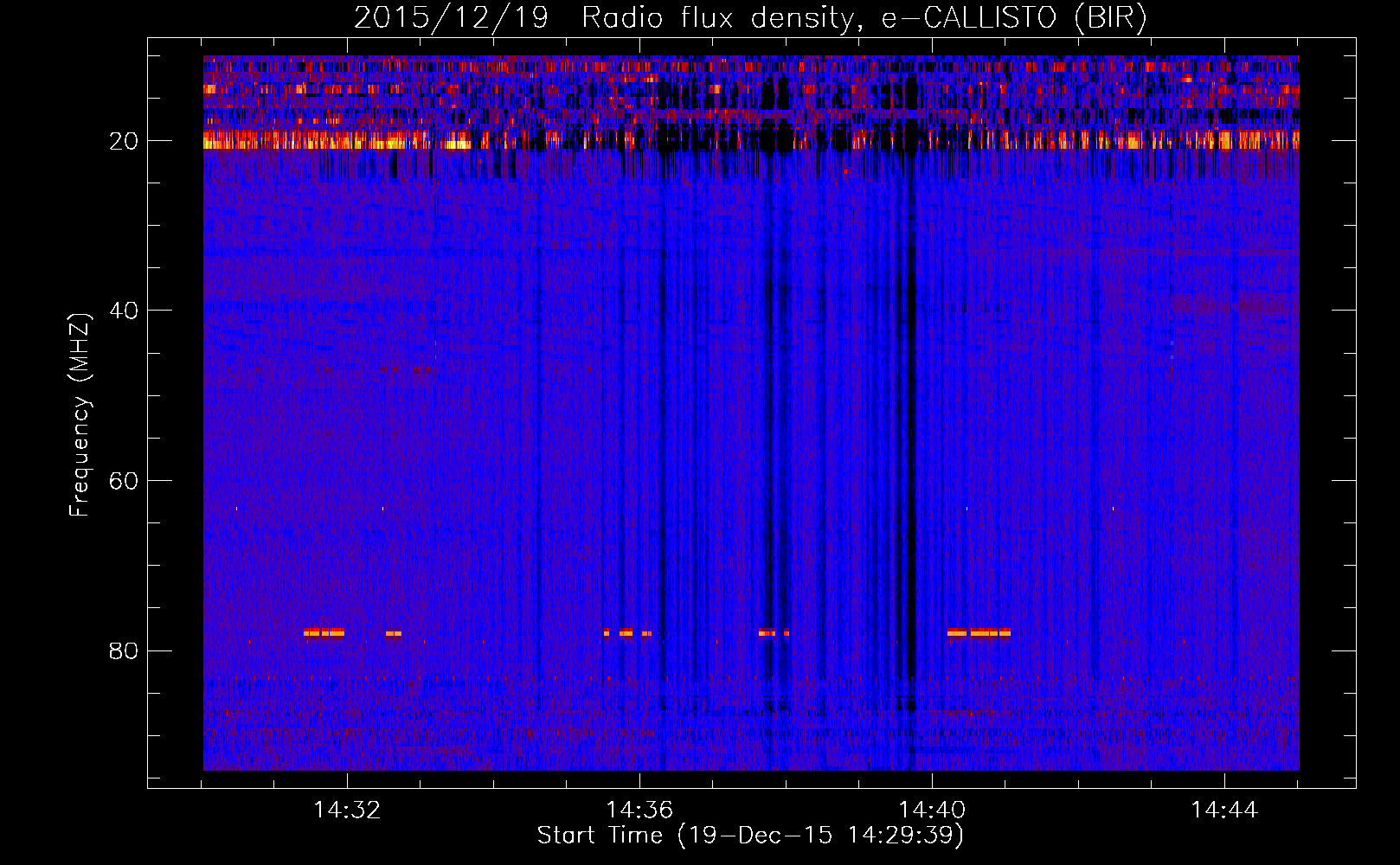Click the '20' frequency tick label

point(125,141)
